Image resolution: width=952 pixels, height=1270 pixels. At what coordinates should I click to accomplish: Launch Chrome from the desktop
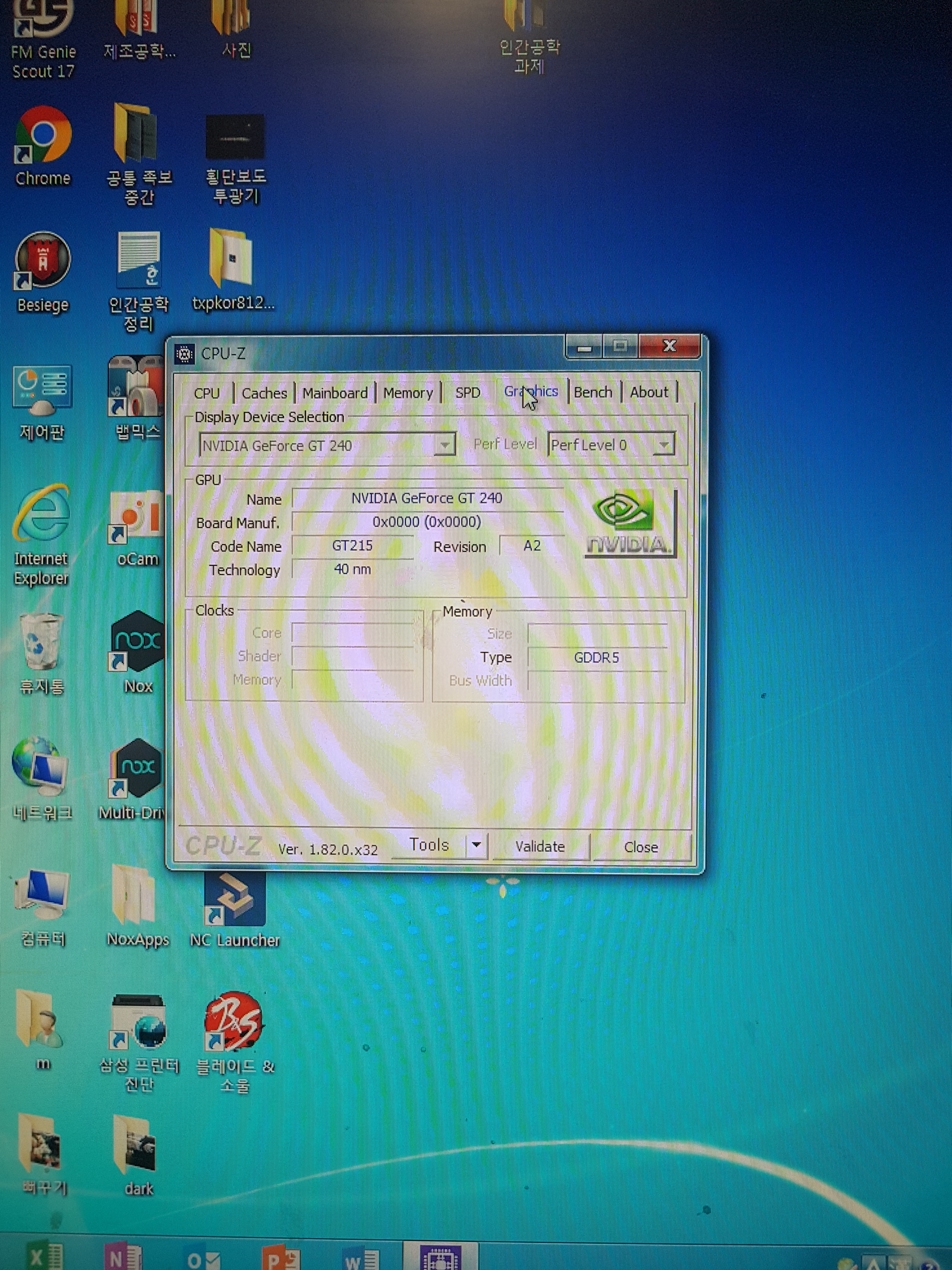43,146
